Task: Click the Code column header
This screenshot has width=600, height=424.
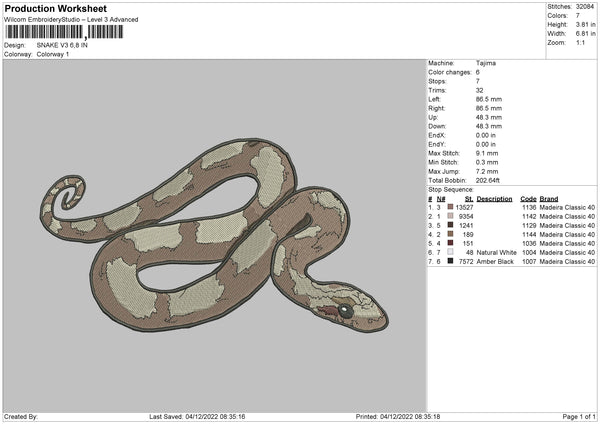Action: [x=528, y=198]
